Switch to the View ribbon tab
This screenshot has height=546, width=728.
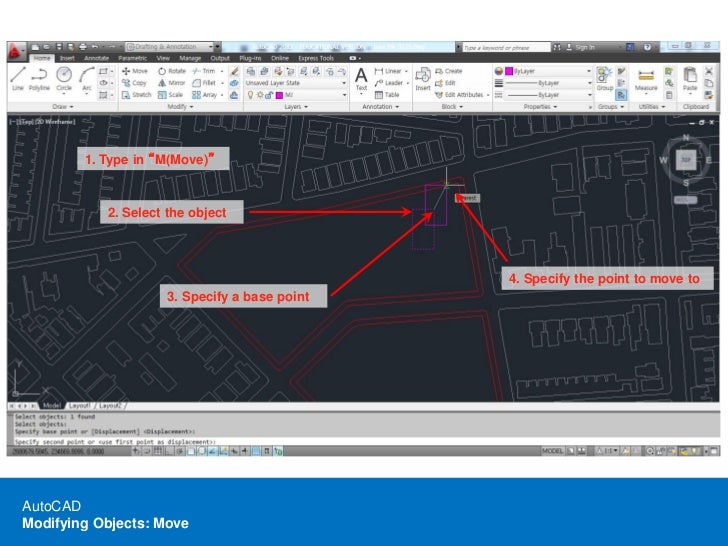pyautogui.click(x=163, y=58)
